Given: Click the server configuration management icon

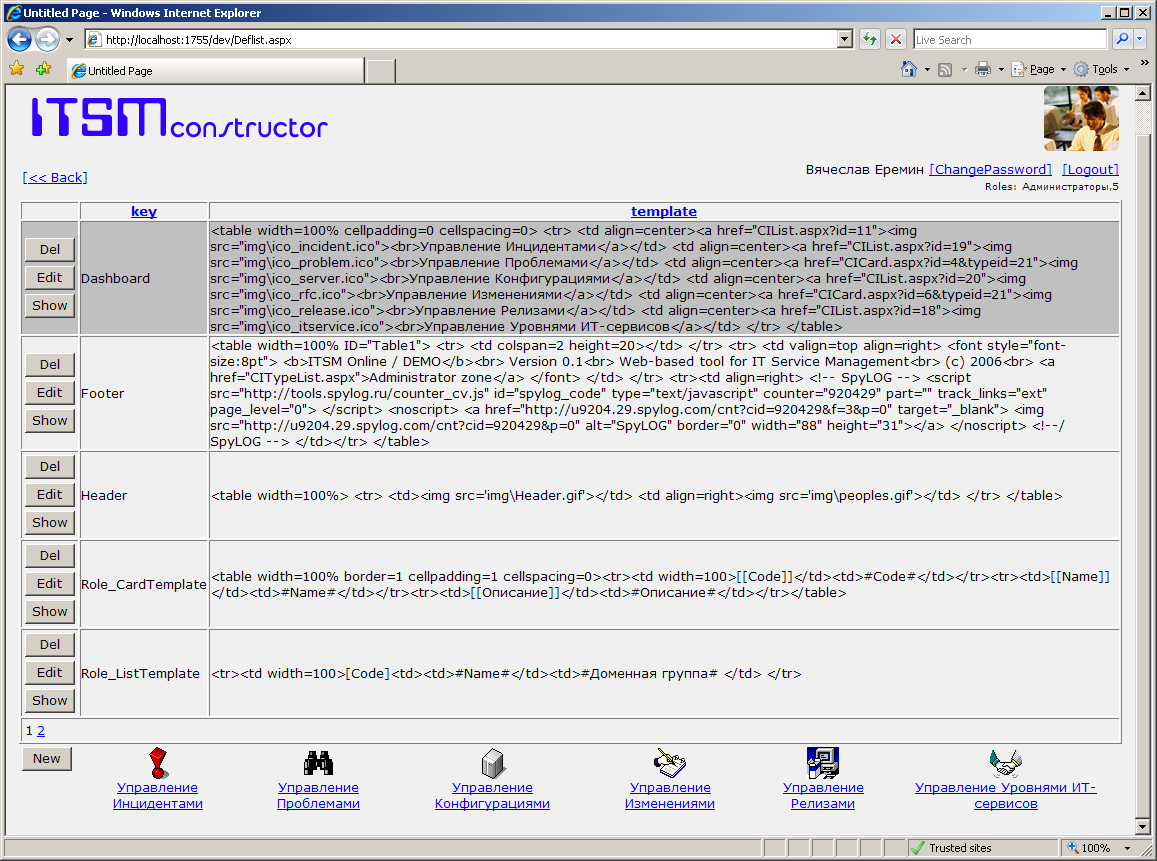Looking at the screenshot, I should click(x=492, y=763).
